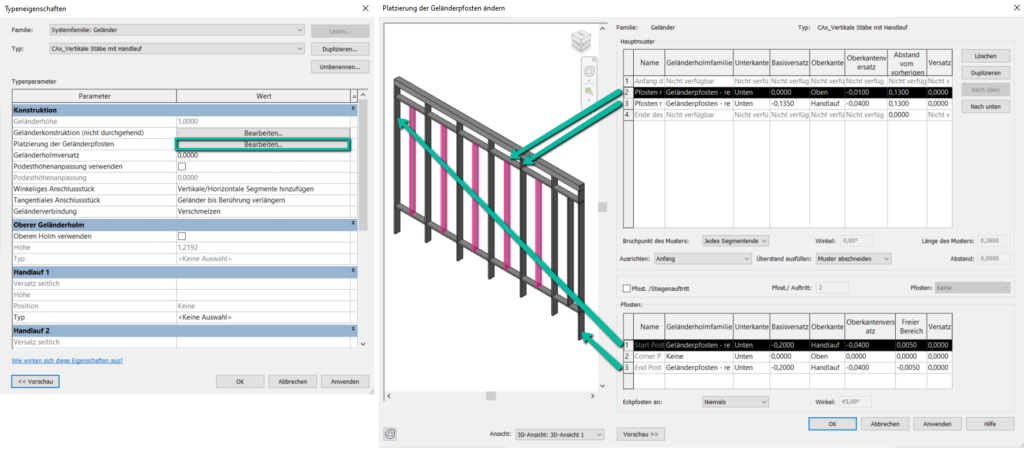Click the steering wheel icon below the preview
Screen dimensions: 1024x450
[392, 435]
